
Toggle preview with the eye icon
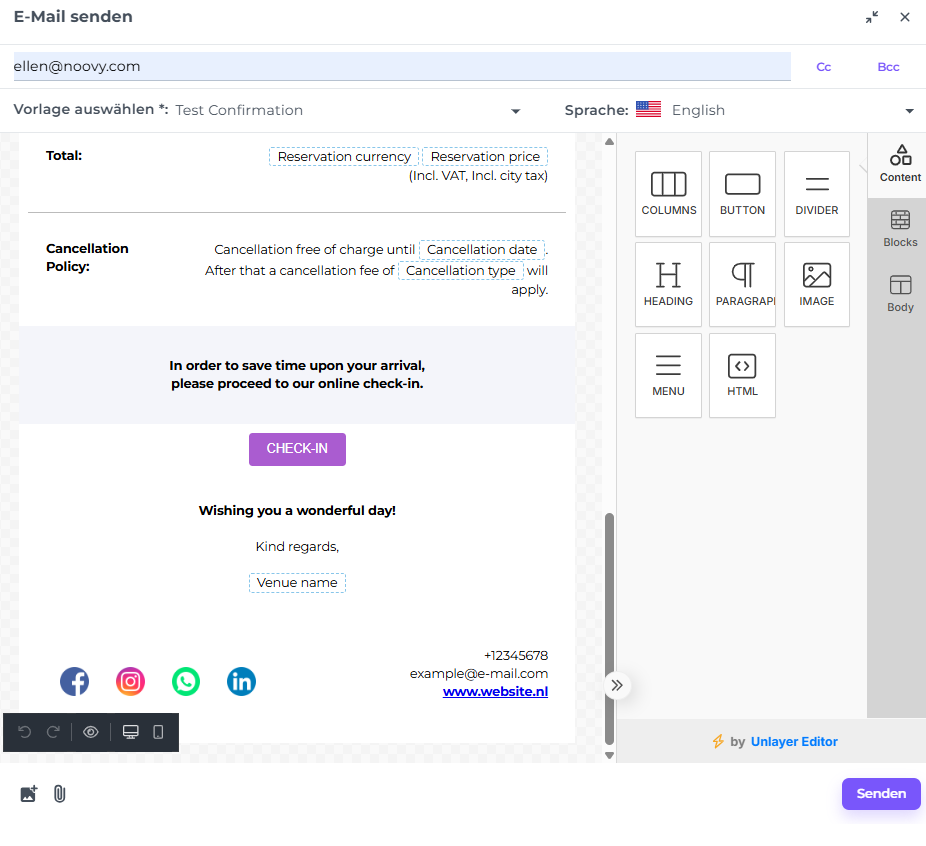pyautogui.click(x=91, y=732)
